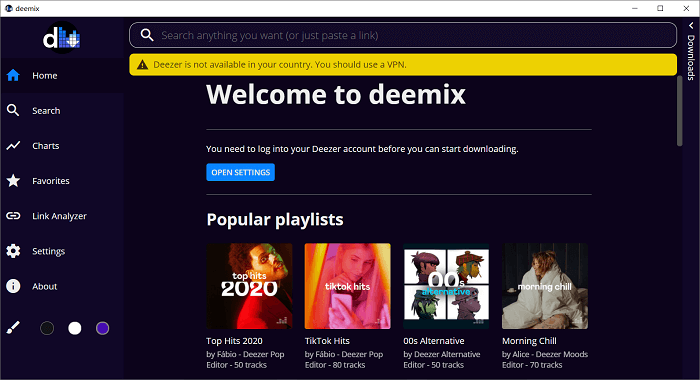
Task: Open the 00s Alternative playlist cover
Action: coord(446,286)
